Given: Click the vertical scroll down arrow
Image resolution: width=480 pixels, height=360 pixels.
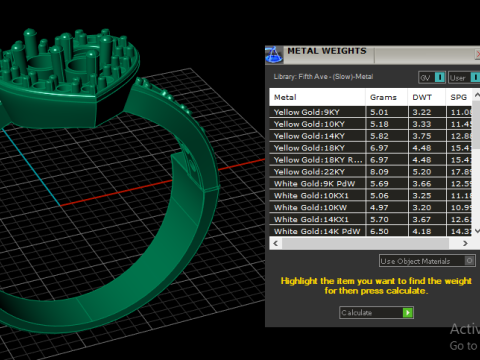Looking at the screenshot, I should coord(477,231).
